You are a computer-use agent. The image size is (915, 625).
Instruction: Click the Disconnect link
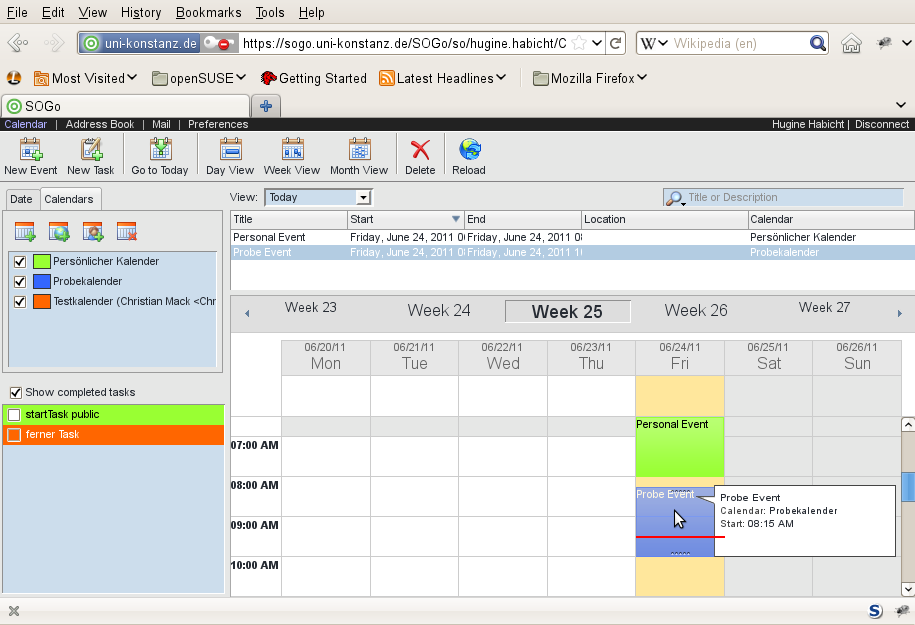[x=882, y=124]
